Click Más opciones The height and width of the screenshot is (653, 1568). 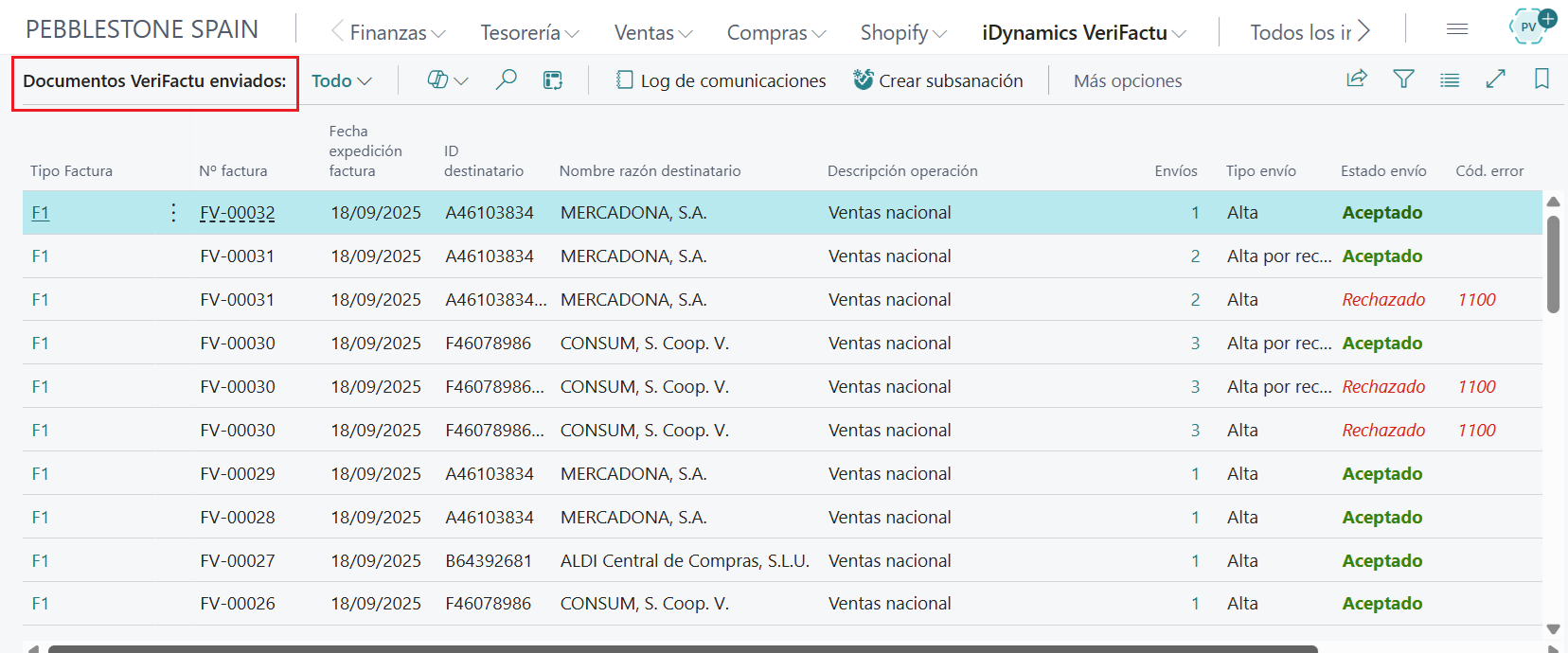click(1127, 81)
